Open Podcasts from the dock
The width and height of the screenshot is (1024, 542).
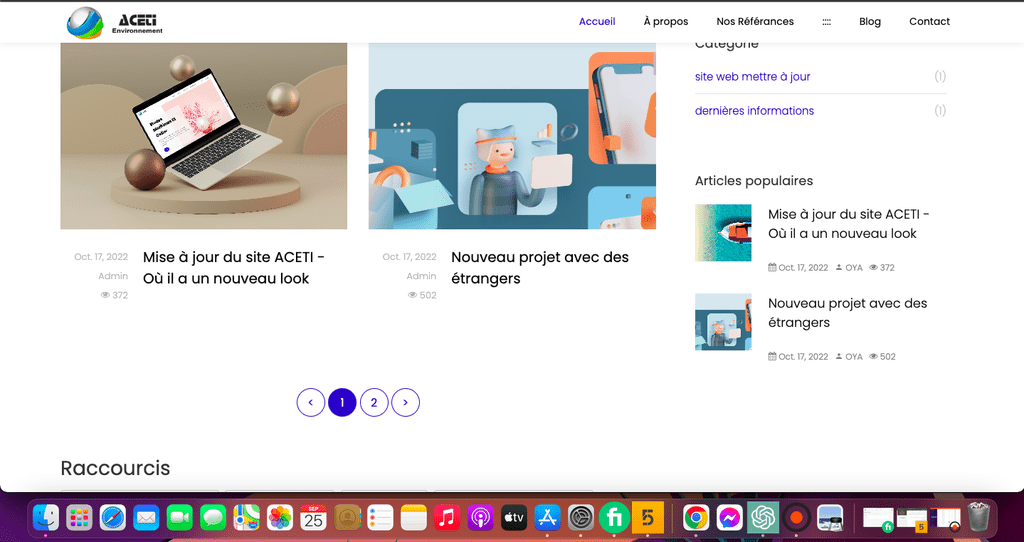[x=481, y=518]
